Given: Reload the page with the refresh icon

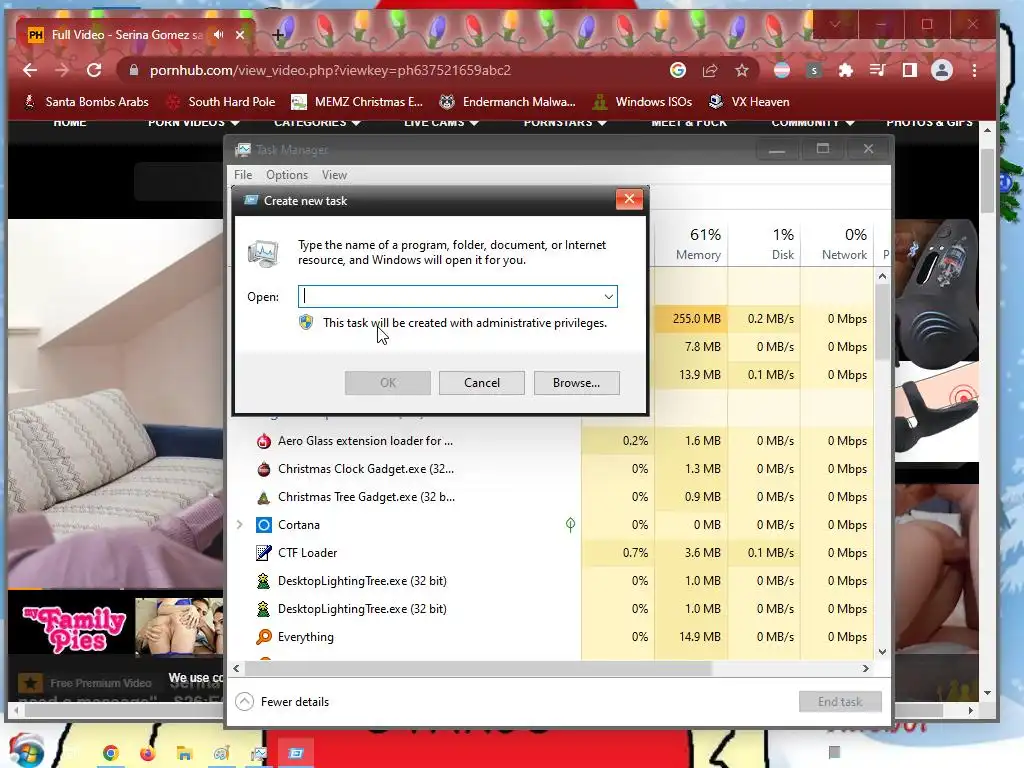Looking at the screenshot, I should pyautogui.click(x=94, y=71).
